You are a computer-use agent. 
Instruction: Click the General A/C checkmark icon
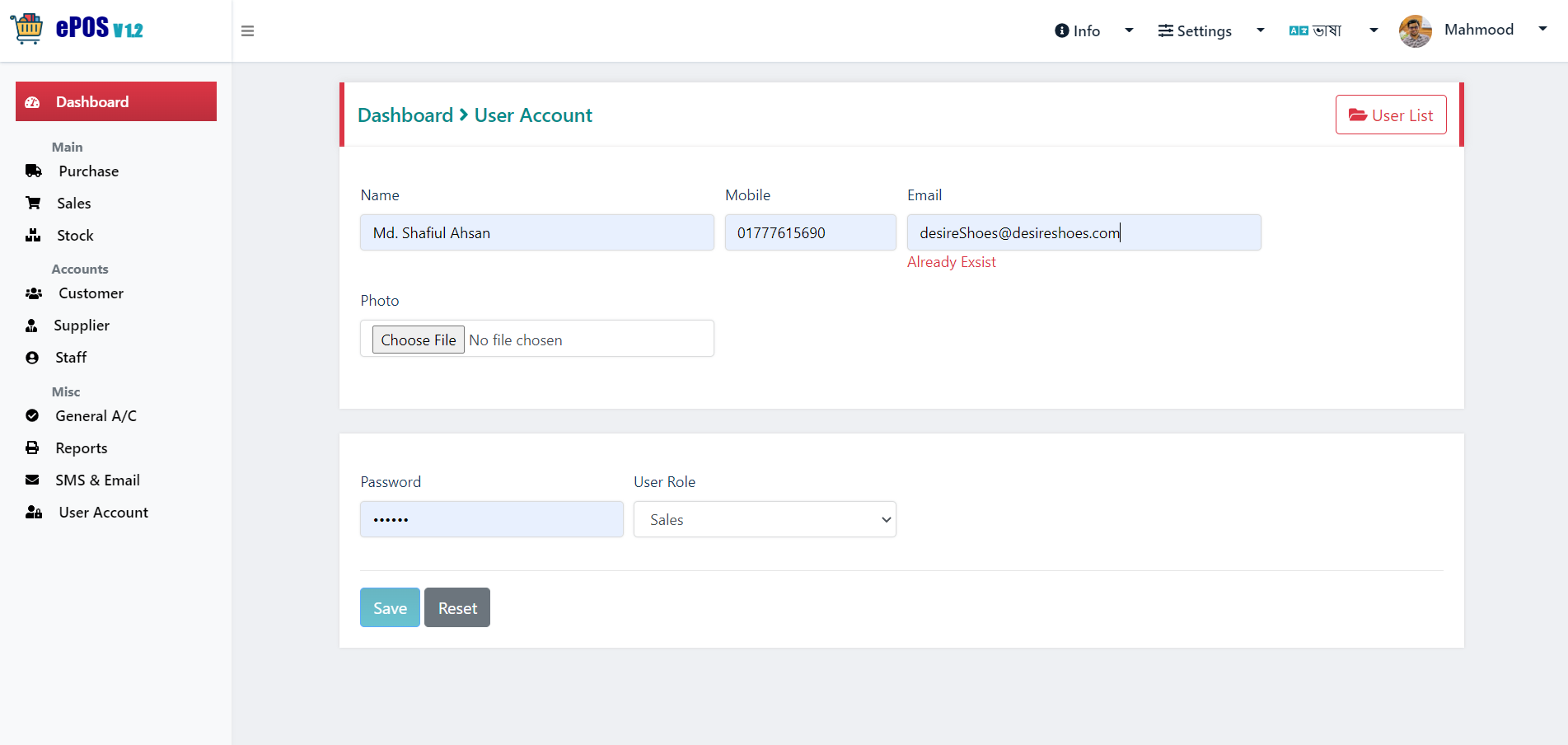tap(32, 415)
